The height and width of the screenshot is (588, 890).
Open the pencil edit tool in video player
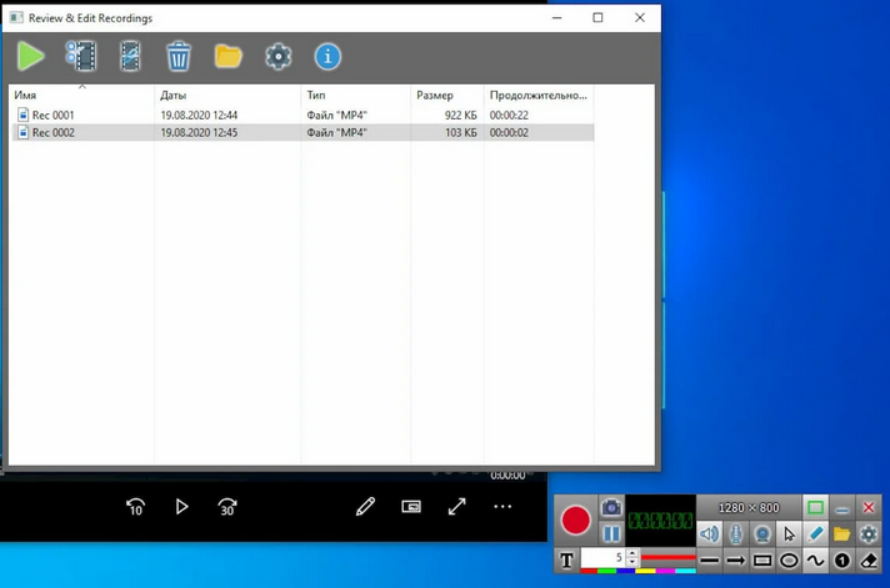(x=366, y=506)
